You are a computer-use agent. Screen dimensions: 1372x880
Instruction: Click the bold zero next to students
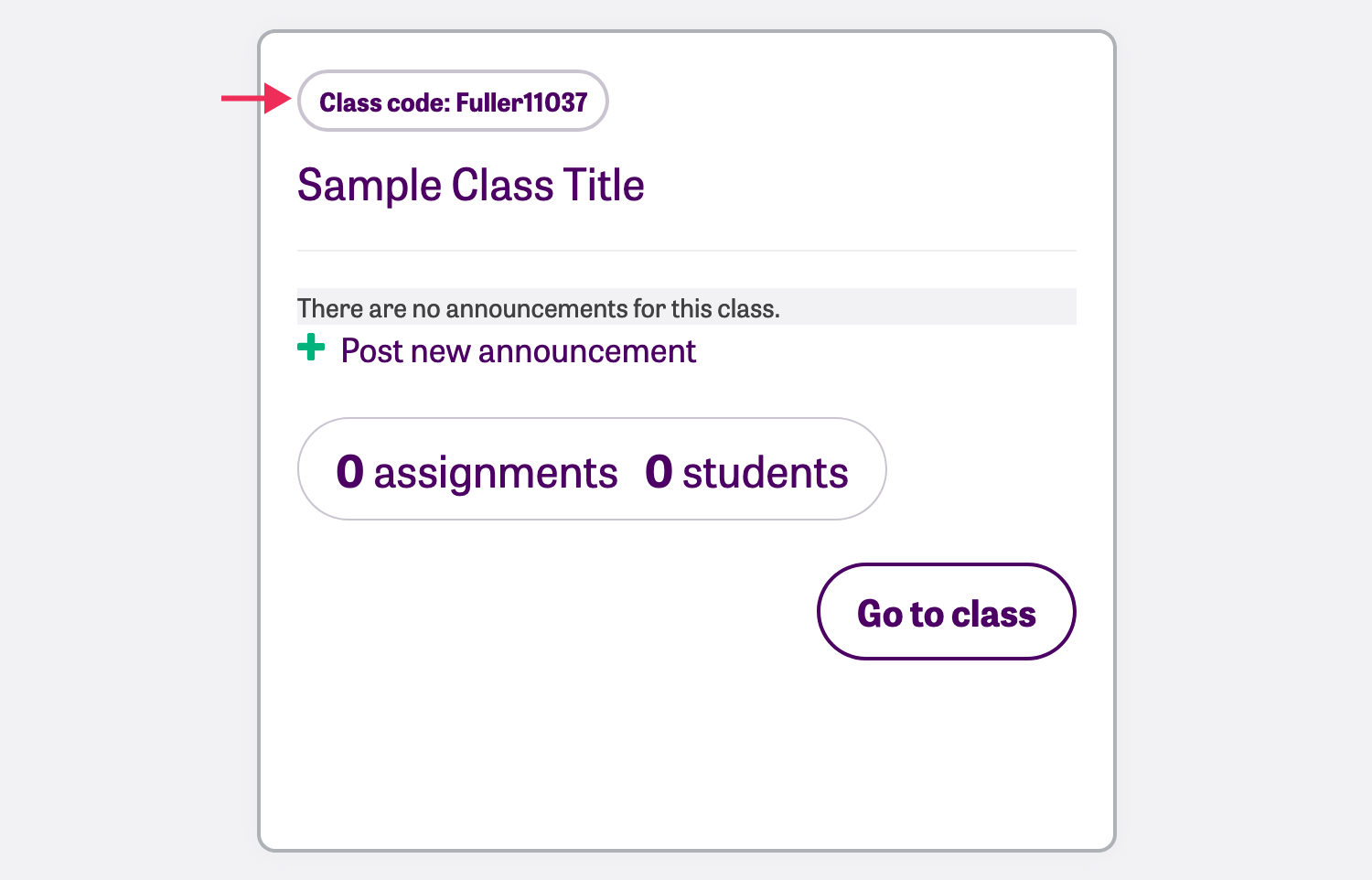click(659, 472)
